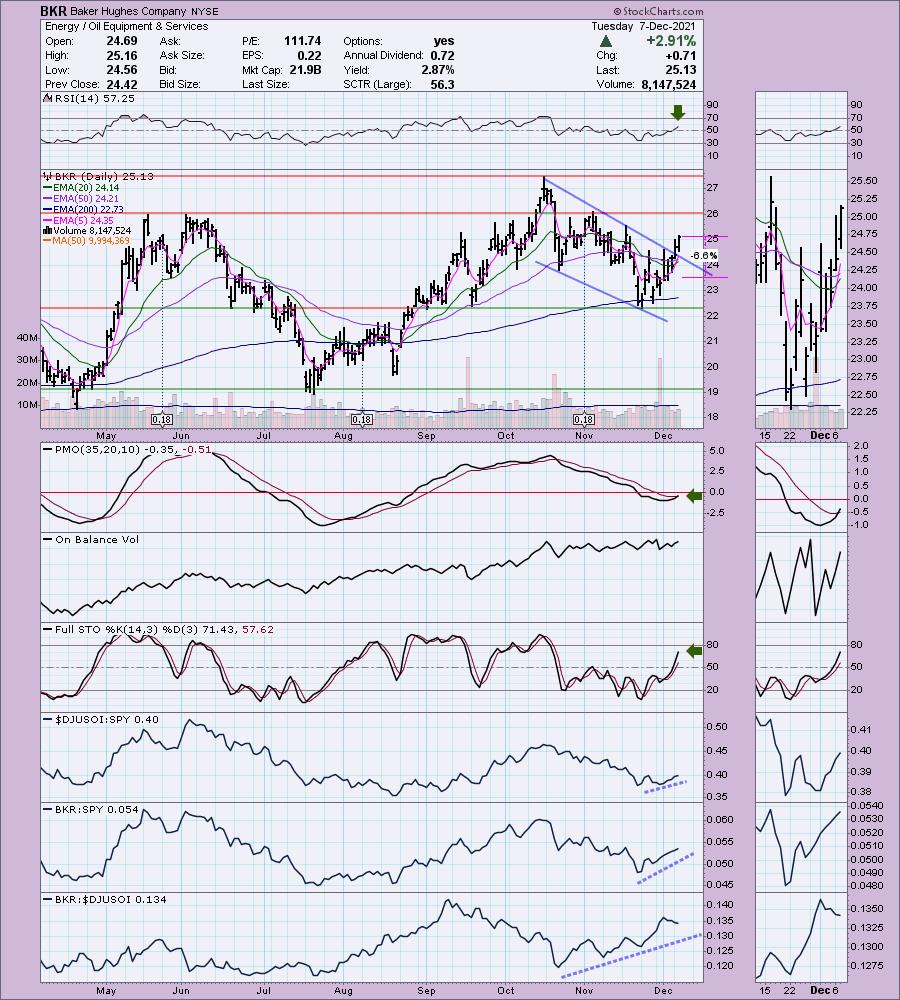Click the 27 price axis label
Viewport: 900px width, 1000px height.
[712, 188]
